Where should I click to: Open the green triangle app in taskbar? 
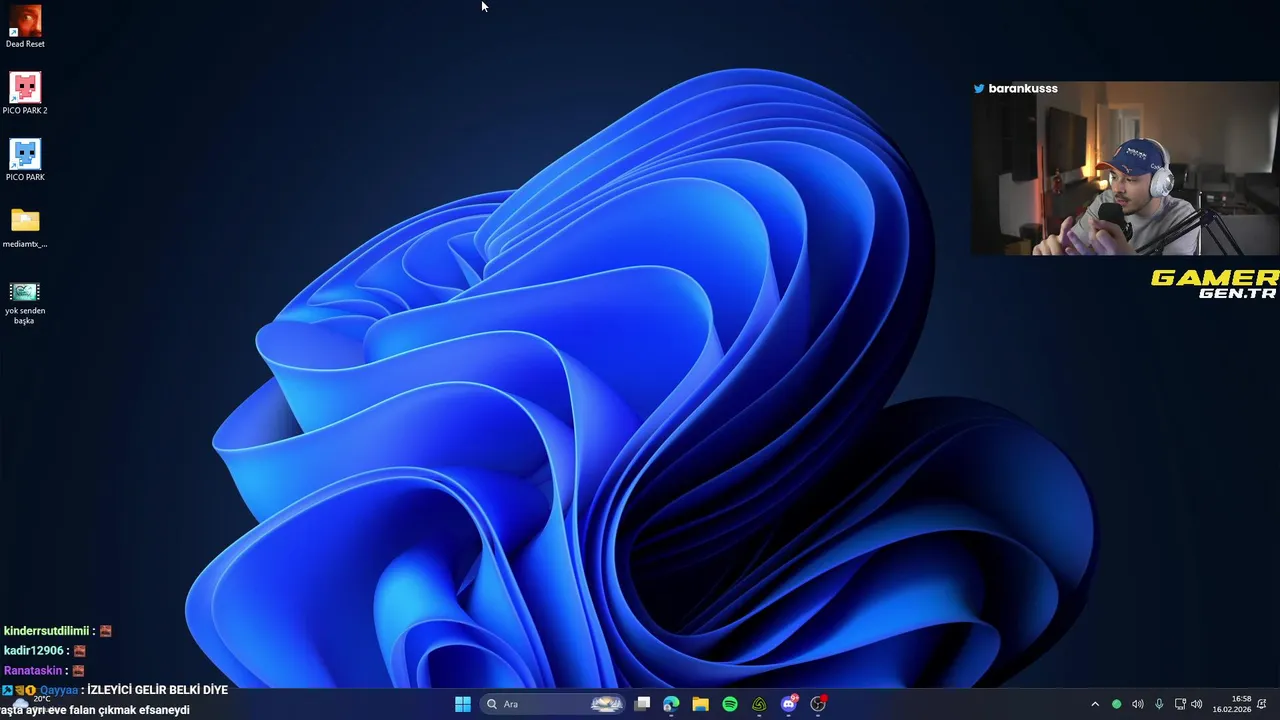759,704
